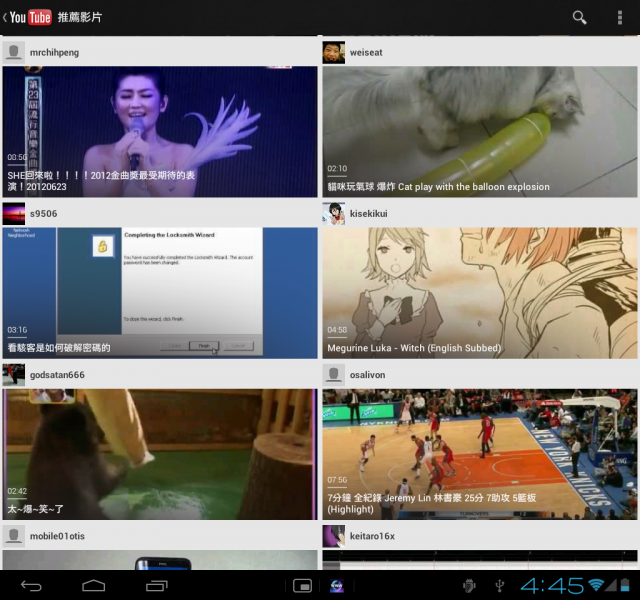The image size is (640, 600).
Task: Play the 02:42 bear video thumbnail
Action: click(x=160, y=454)
